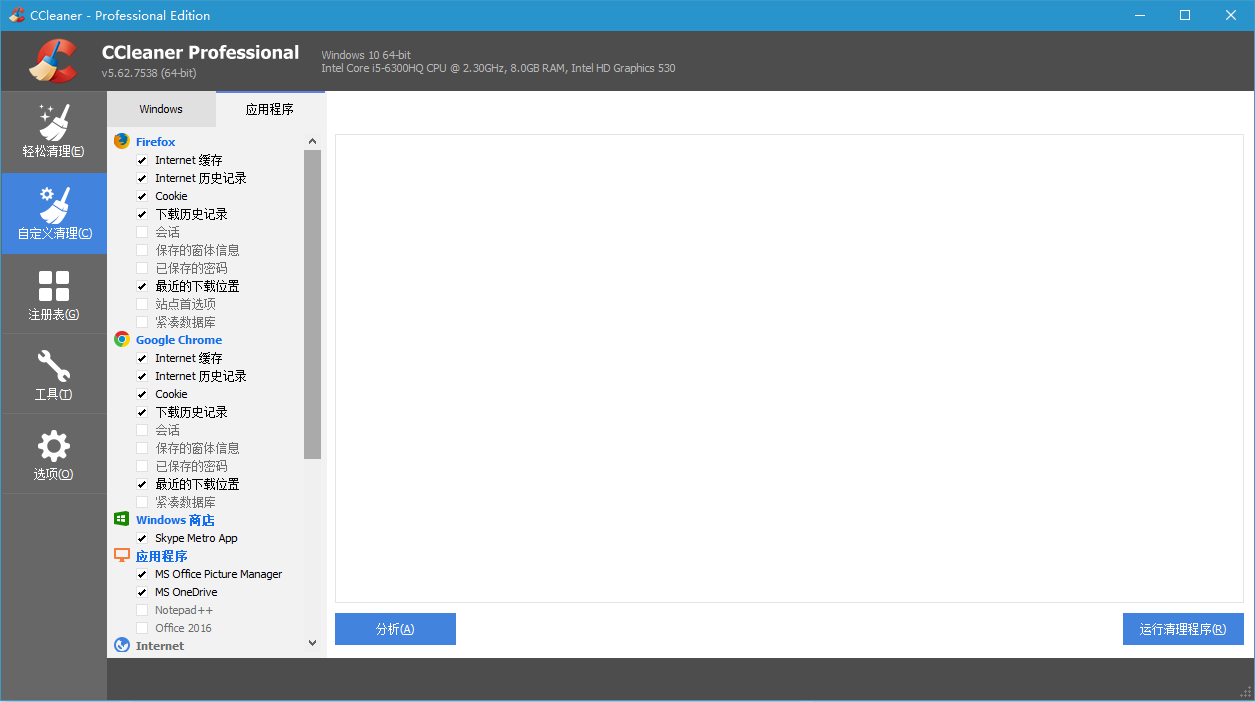The image size is (1255, 702).
Task: Click the 应用程序 monitor category icon
Action: (122, 555)
